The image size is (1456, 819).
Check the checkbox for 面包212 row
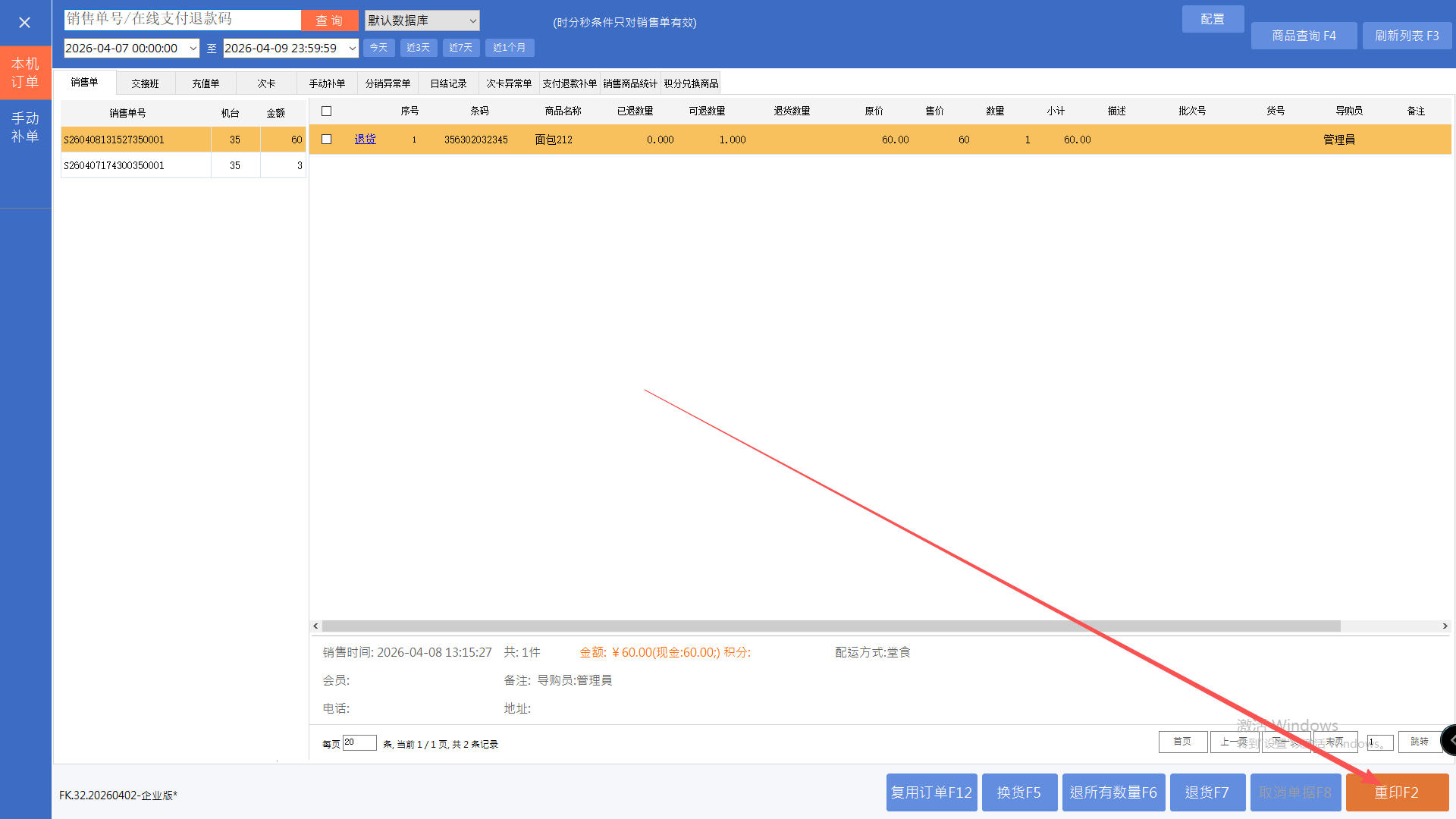(327, 140)
